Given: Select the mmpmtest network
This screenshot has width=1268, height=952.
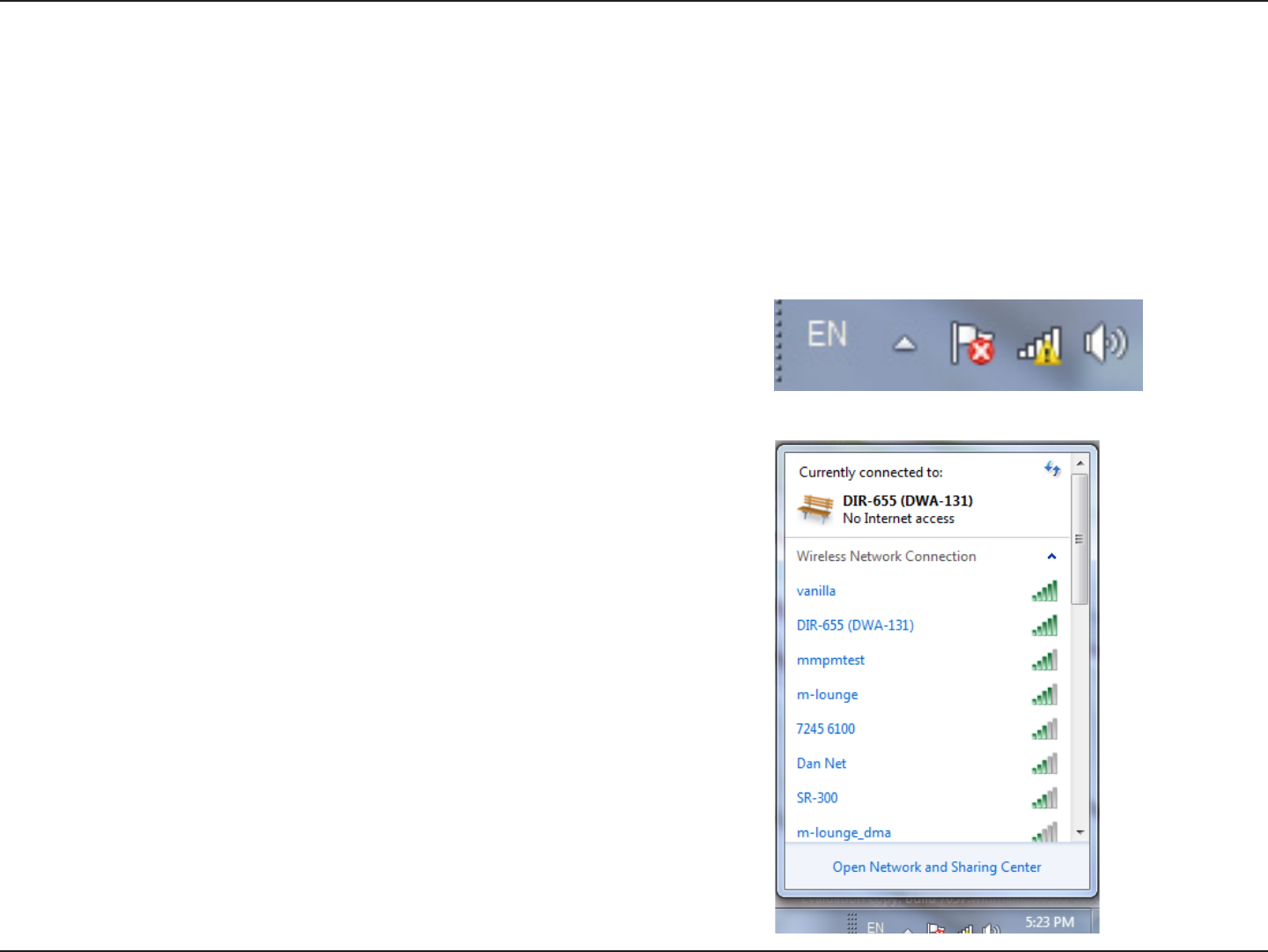Looking at the screenshot, I should [x=927, y=660].
